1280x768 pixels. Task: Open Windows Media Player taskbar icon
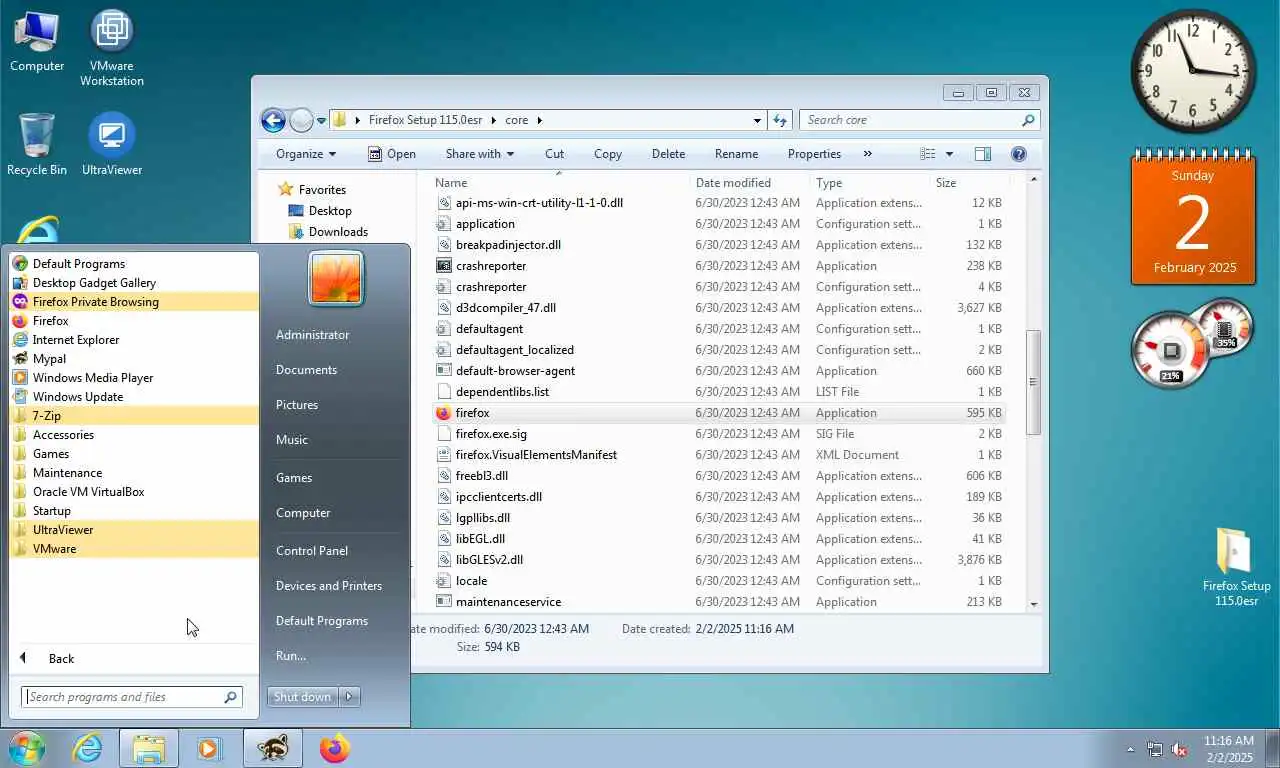click(x=209, y=748)
